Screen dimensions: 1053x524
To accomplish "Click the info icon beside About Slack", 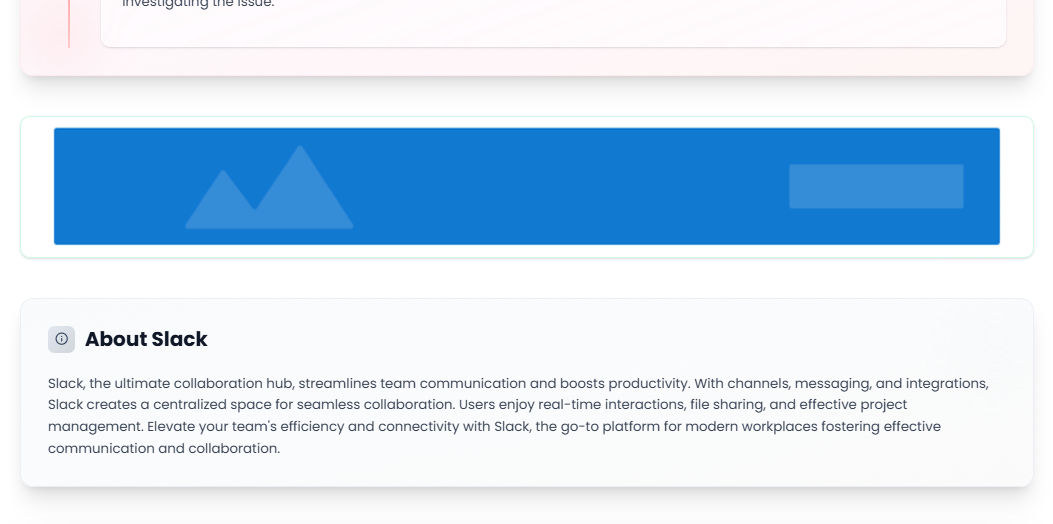I will point(61,339).
